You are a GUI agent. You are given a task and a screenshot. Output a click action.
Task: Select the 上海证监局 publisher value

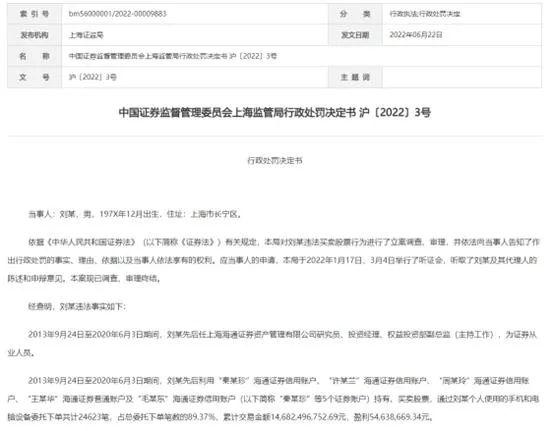click(86, 35)
